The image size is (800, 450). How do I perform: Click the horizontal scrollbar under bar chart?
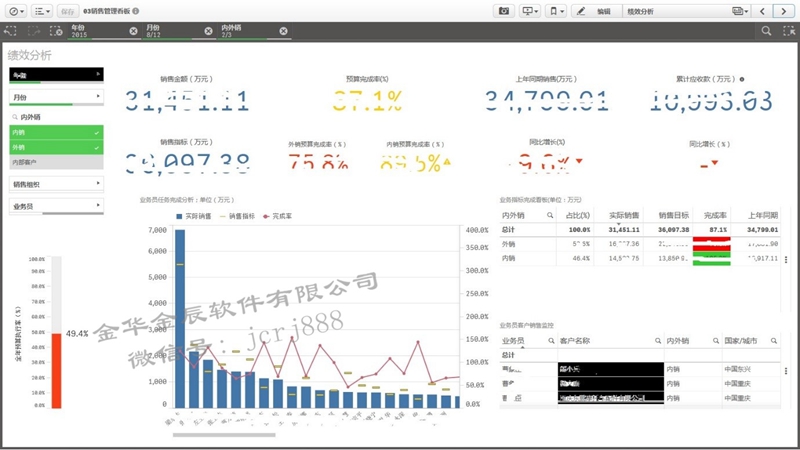pyautogui.click(x=210, y=435)
